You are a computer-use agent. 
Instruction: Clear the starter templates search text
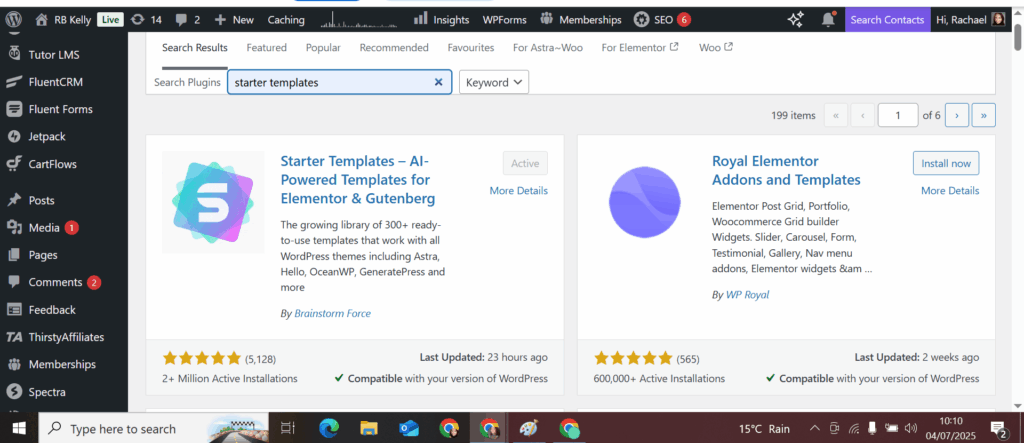(x=438, y=82)
